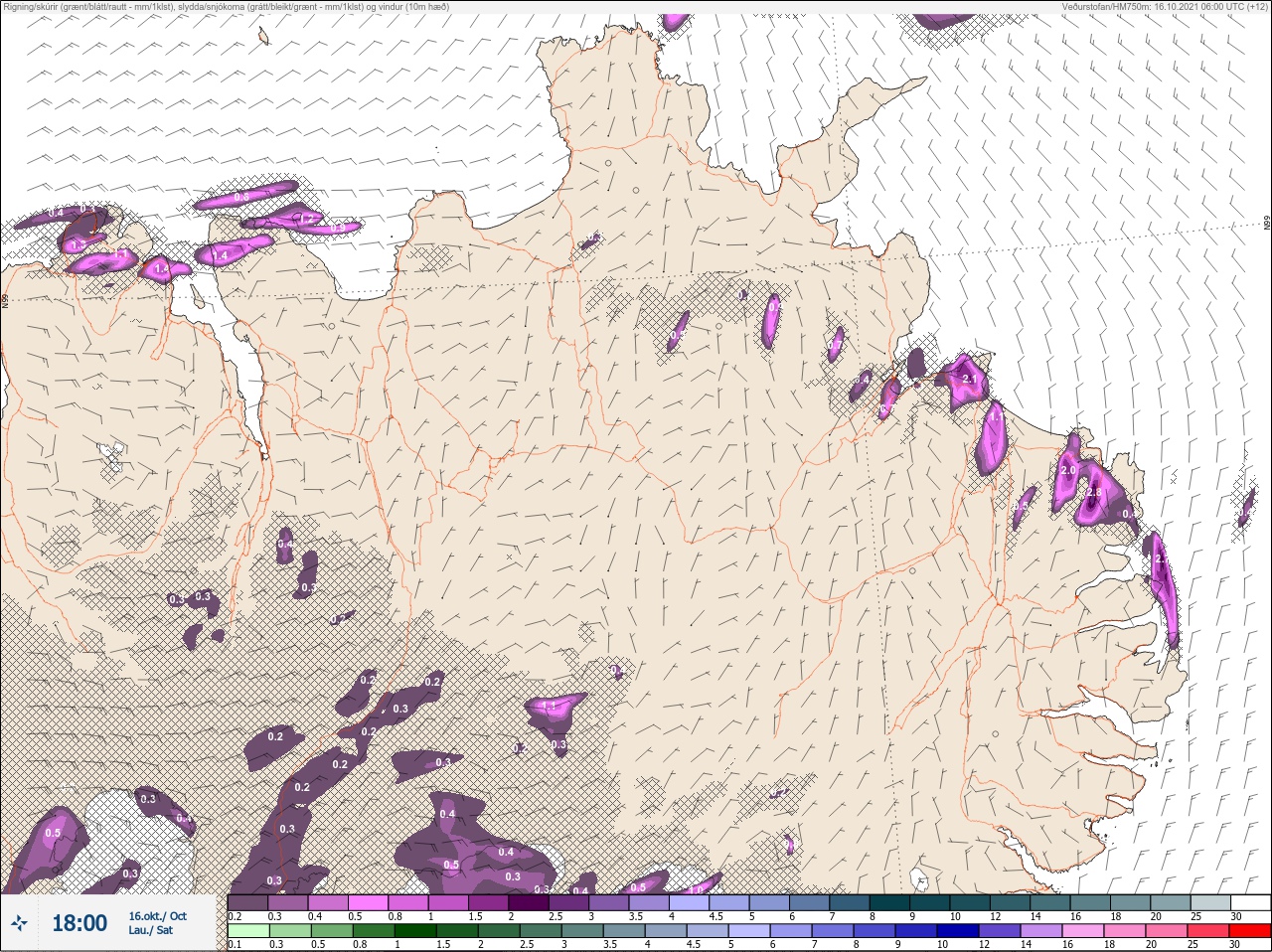Image resolution: width=1272 pixels, height=952 pixels.
Task: Click the 18:00 forecast time display
Action: click(x=79, y=923)
